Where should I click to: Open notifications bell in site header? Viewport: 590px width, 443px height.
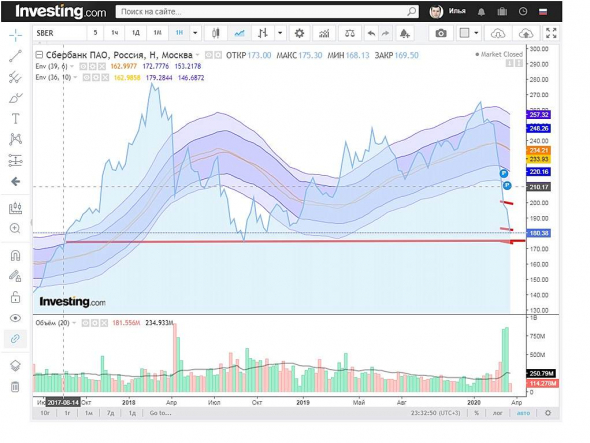tap(481, 12)
